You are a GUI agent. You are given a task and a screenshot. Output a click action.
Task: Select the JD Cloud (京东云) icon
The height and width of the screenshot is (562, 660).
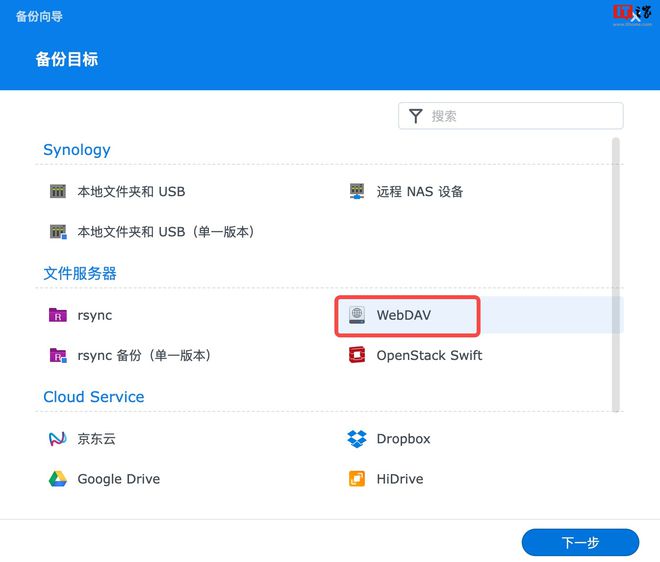click(58, 439)
